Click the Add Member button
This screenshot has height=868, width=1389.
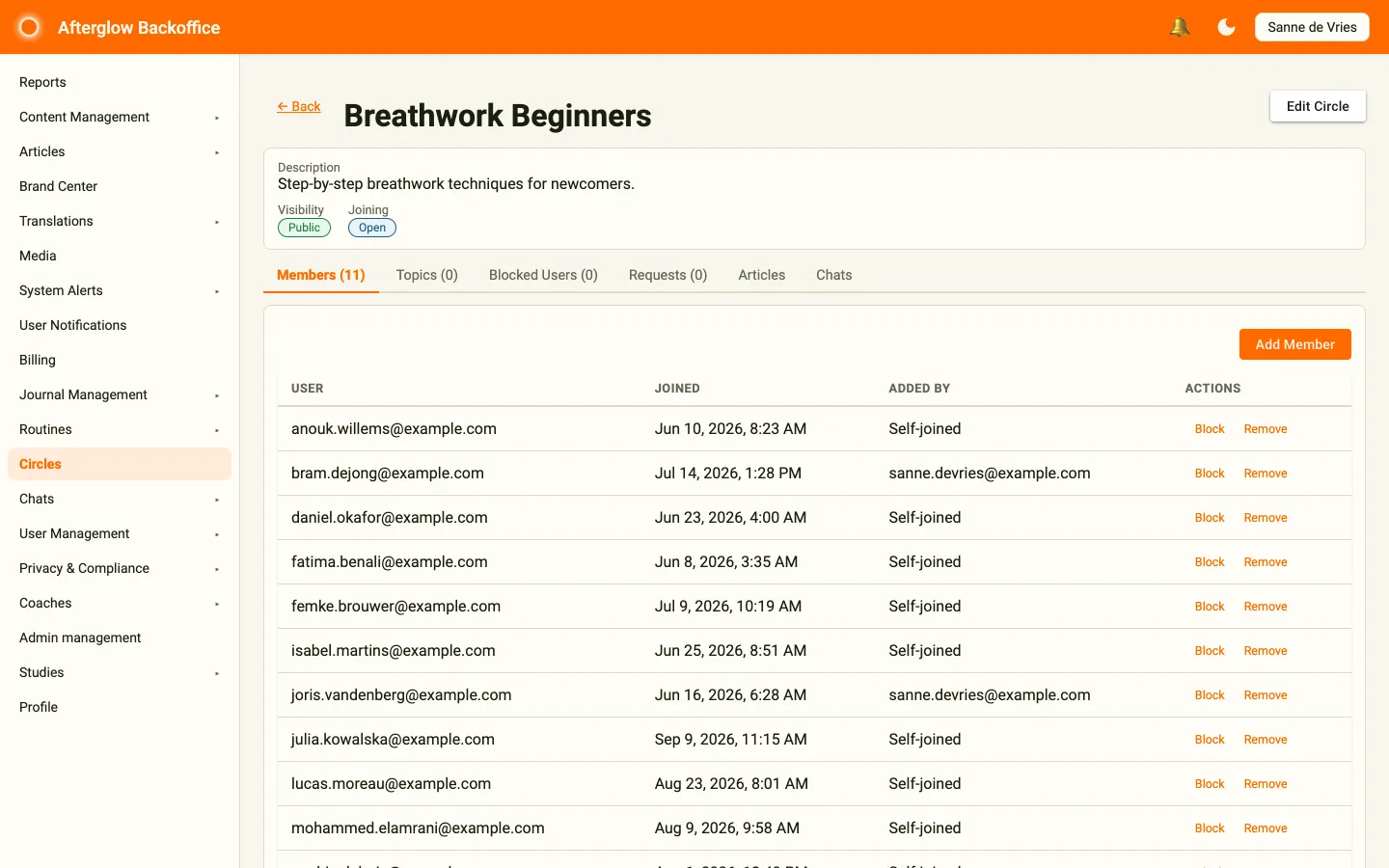pos(1294,344)
